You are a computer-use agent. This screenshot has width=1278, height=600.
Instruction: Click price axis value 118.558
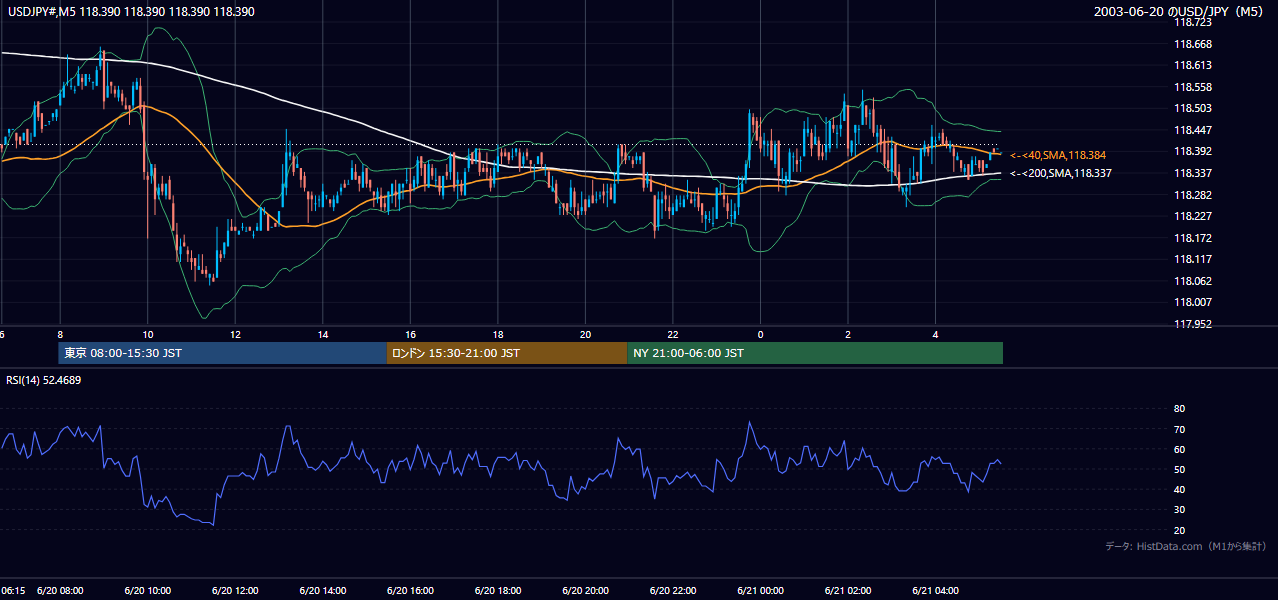[1193, 87]
